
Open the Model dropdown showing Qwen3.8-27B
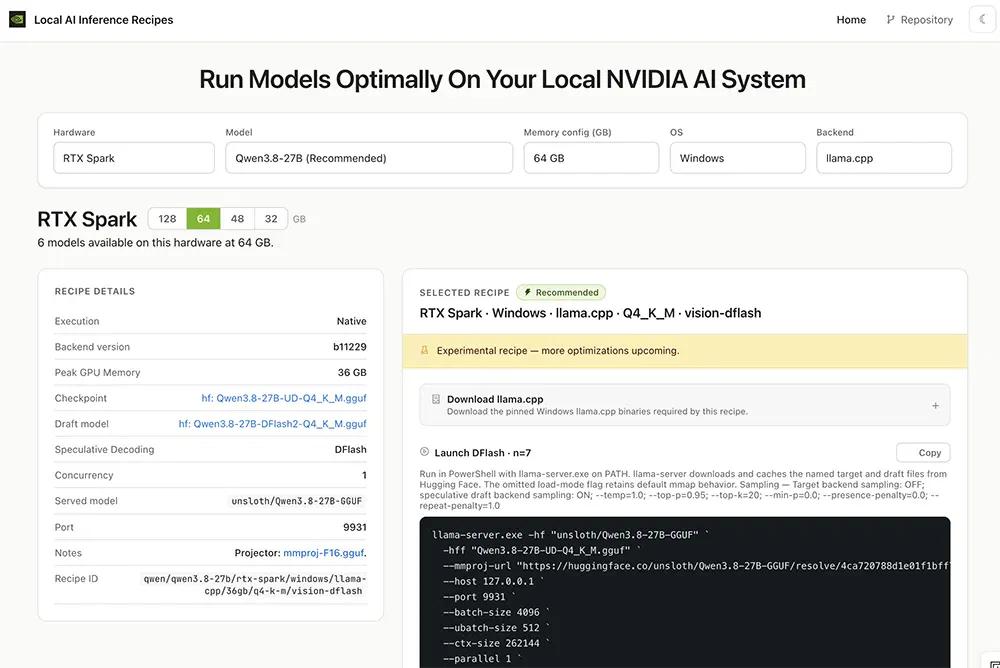point(369,158)
